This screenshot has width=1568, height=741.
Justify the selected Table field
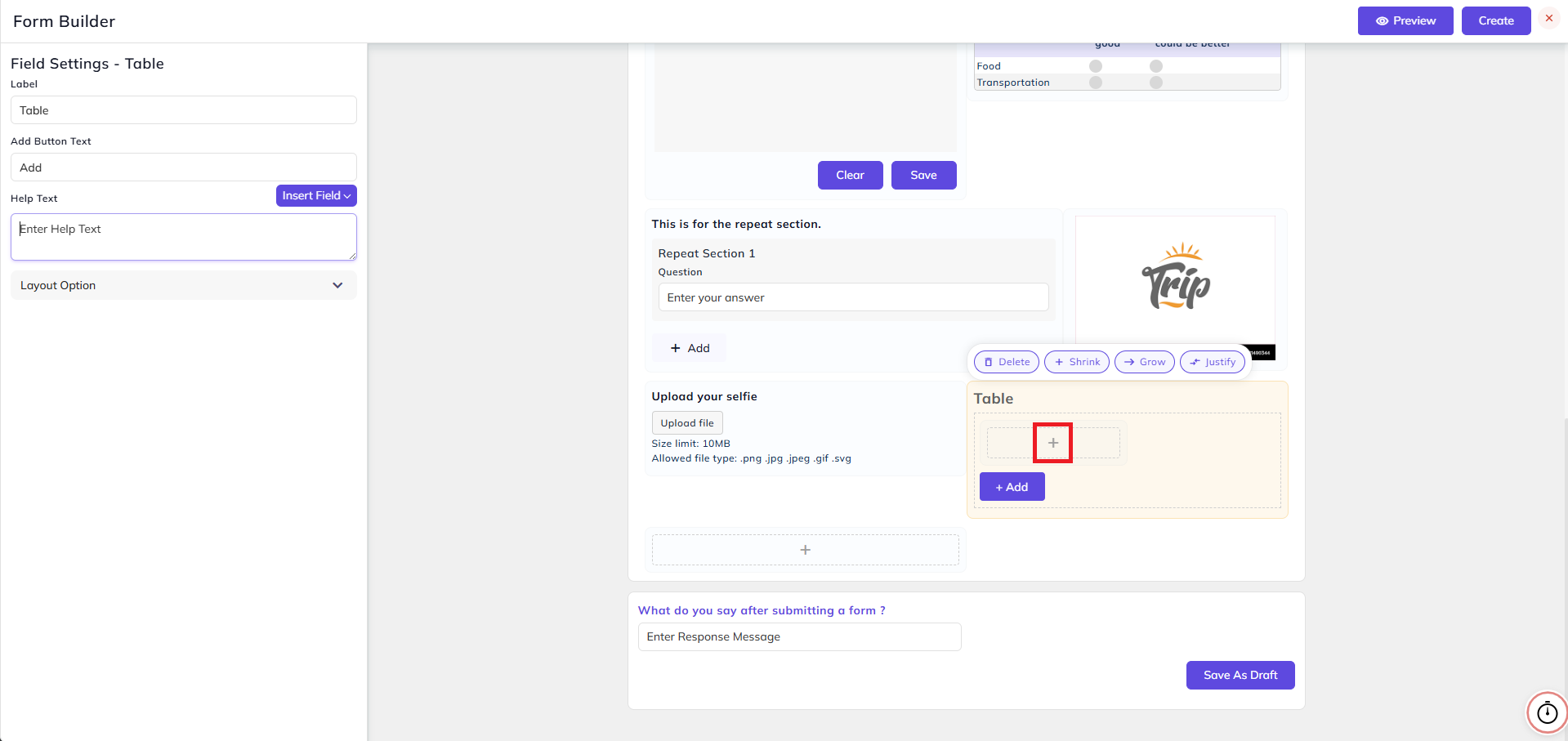(x=1213, y=362)
